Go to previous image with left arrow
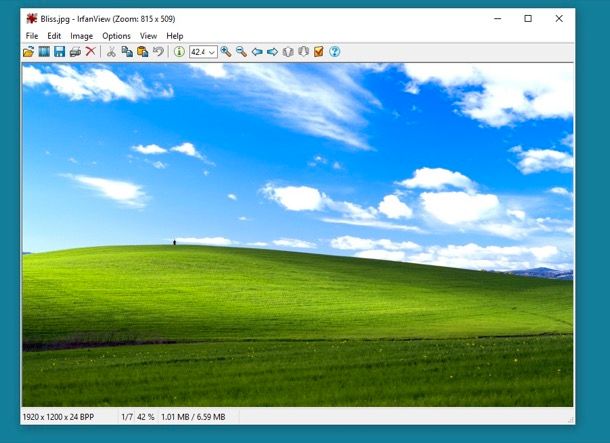The height and width of the screenshot is (443, 610). (257, 52)
